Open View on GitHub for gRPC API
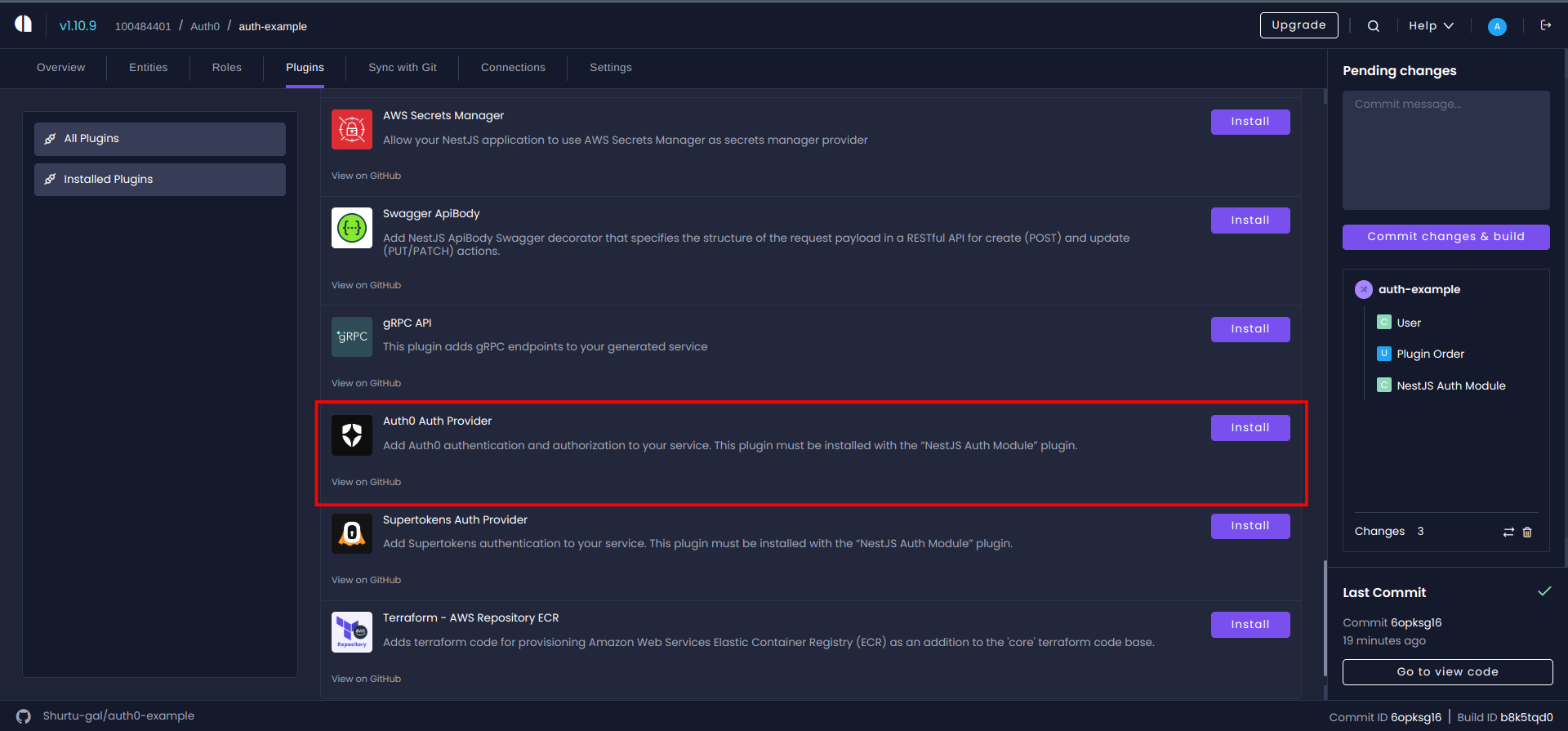 coord(366,383)
